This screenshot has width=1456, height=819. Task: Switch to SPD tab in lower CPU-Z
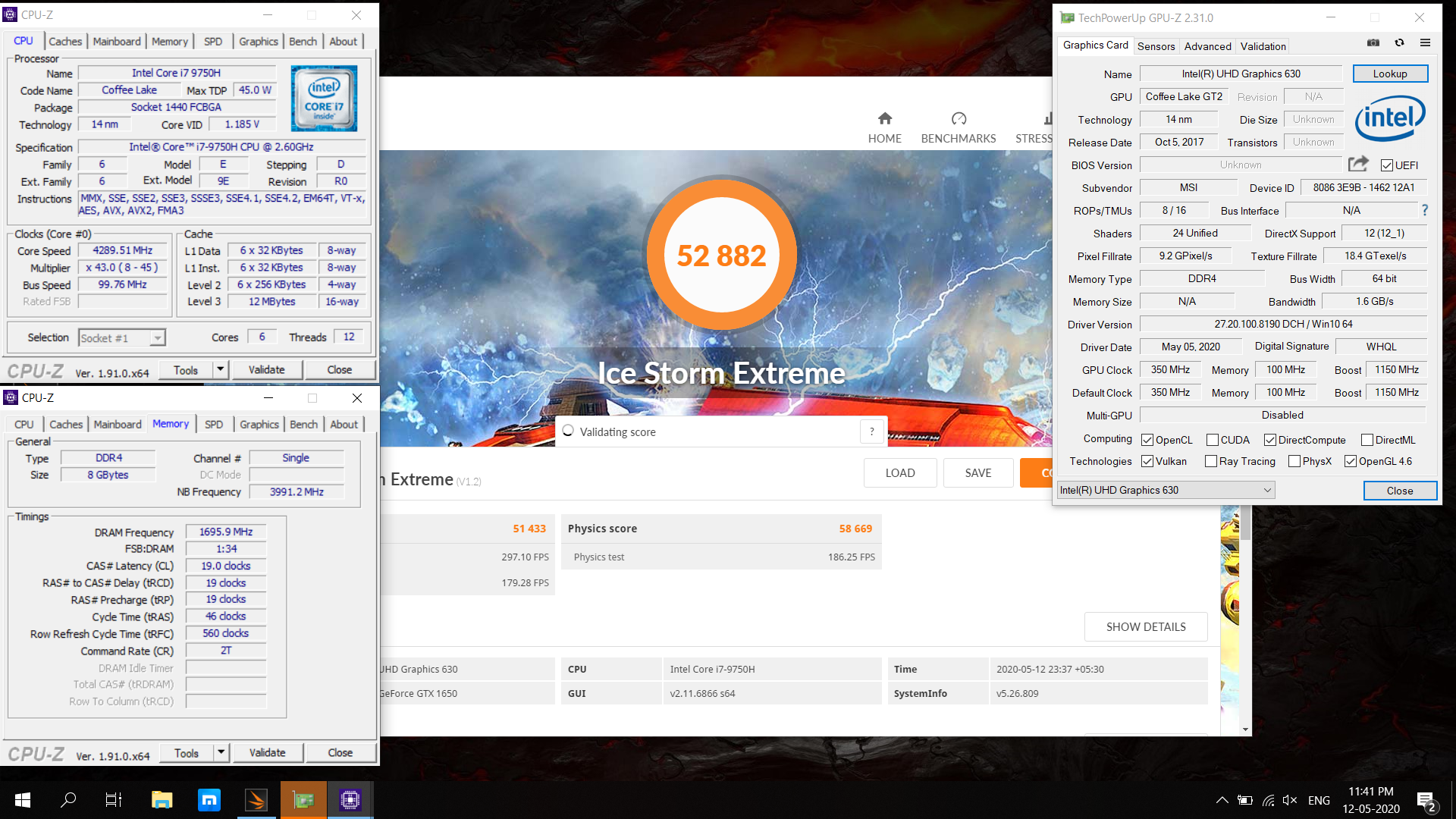point(214,425)
